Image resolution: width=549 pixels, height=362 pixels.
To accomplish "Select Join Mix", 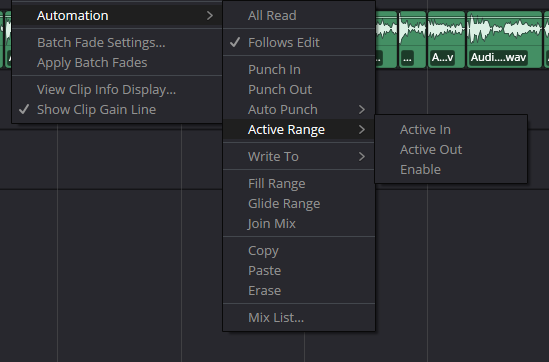I will pos(299,223).
